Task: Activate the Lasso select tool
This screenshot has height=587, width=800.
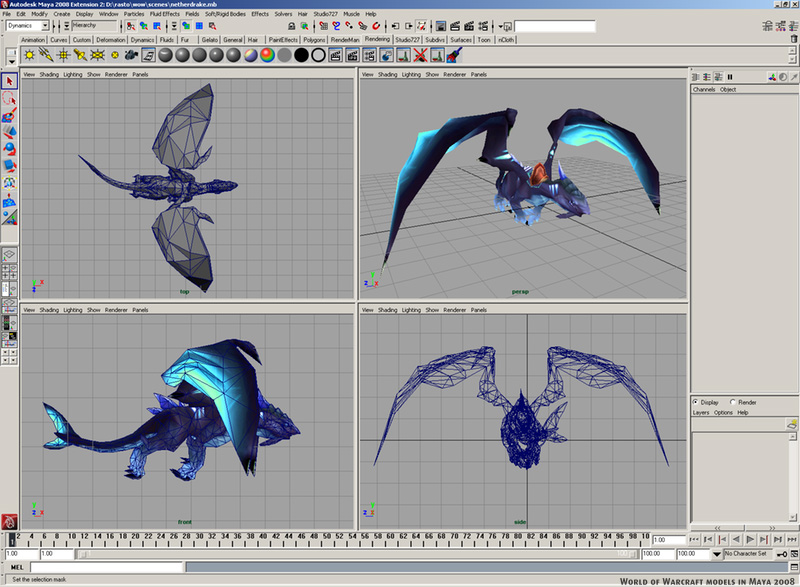Action: [9, 98]
